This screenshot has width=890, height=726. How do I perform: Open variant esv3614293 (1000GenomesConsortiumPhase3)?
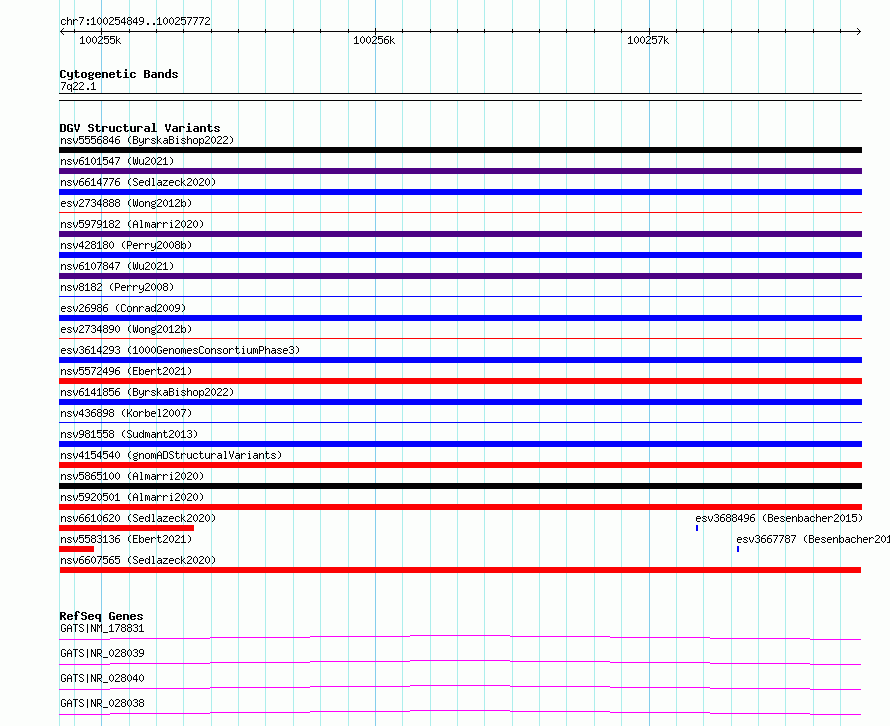coord(180,350)
